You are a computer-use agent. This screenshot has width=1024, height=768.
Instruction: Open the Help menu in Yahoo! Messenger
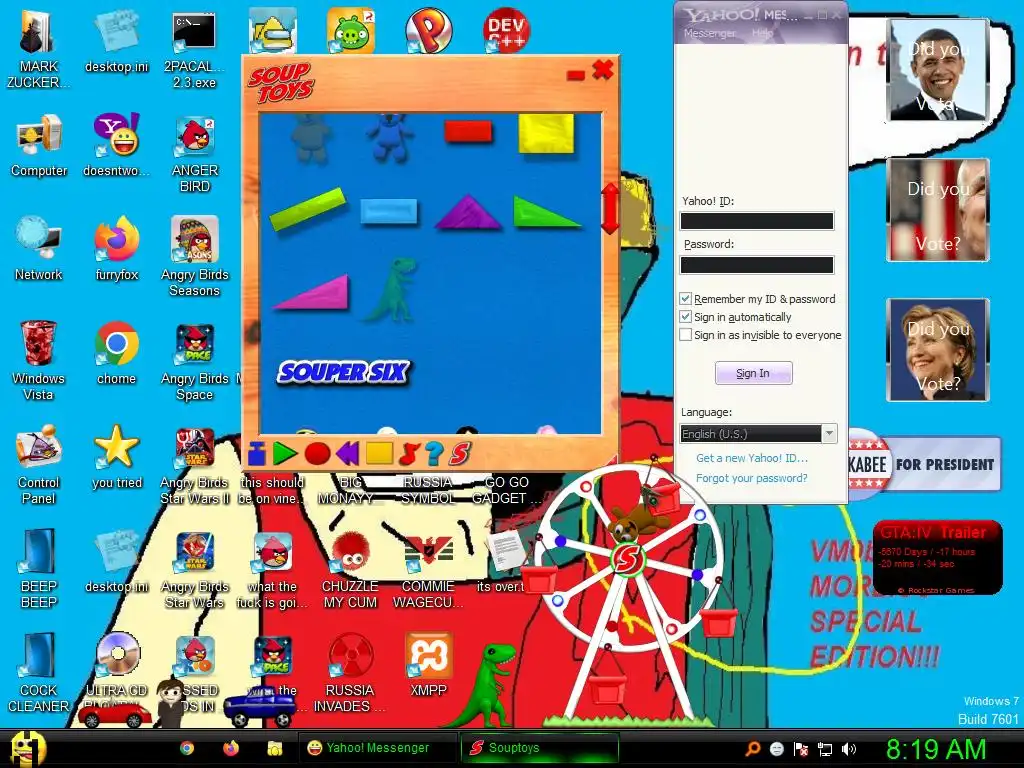[762, 33]
